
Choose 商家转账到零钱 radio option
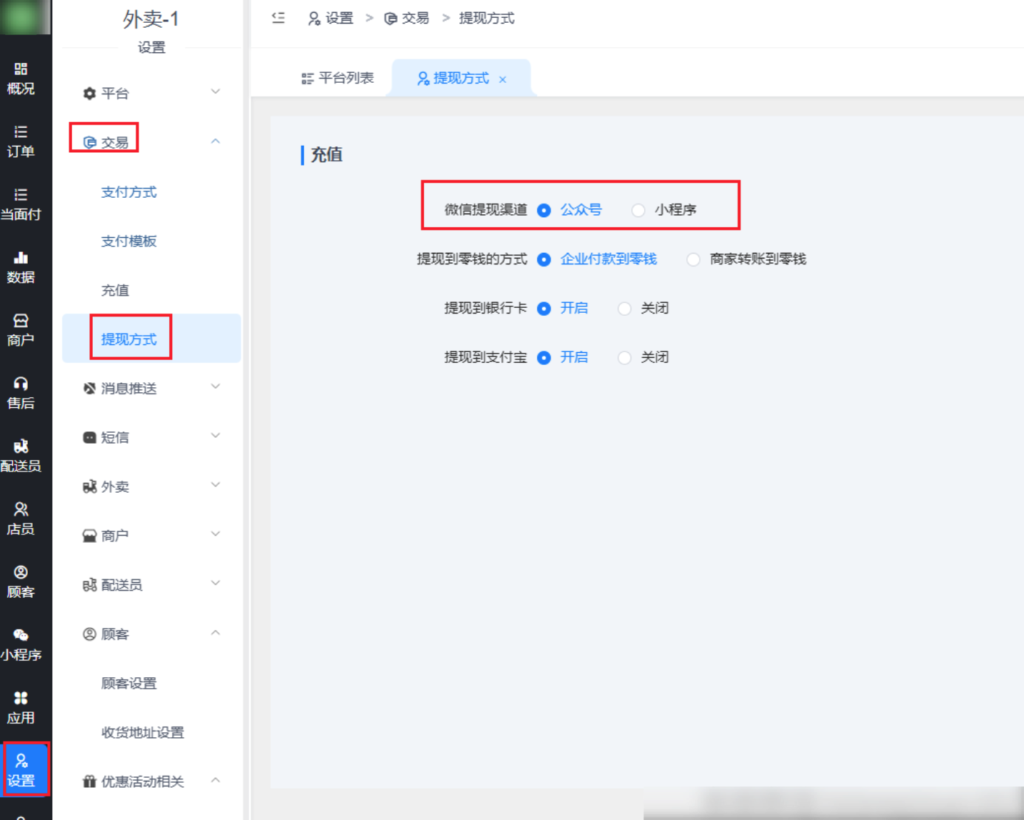(x=694, y=259)
